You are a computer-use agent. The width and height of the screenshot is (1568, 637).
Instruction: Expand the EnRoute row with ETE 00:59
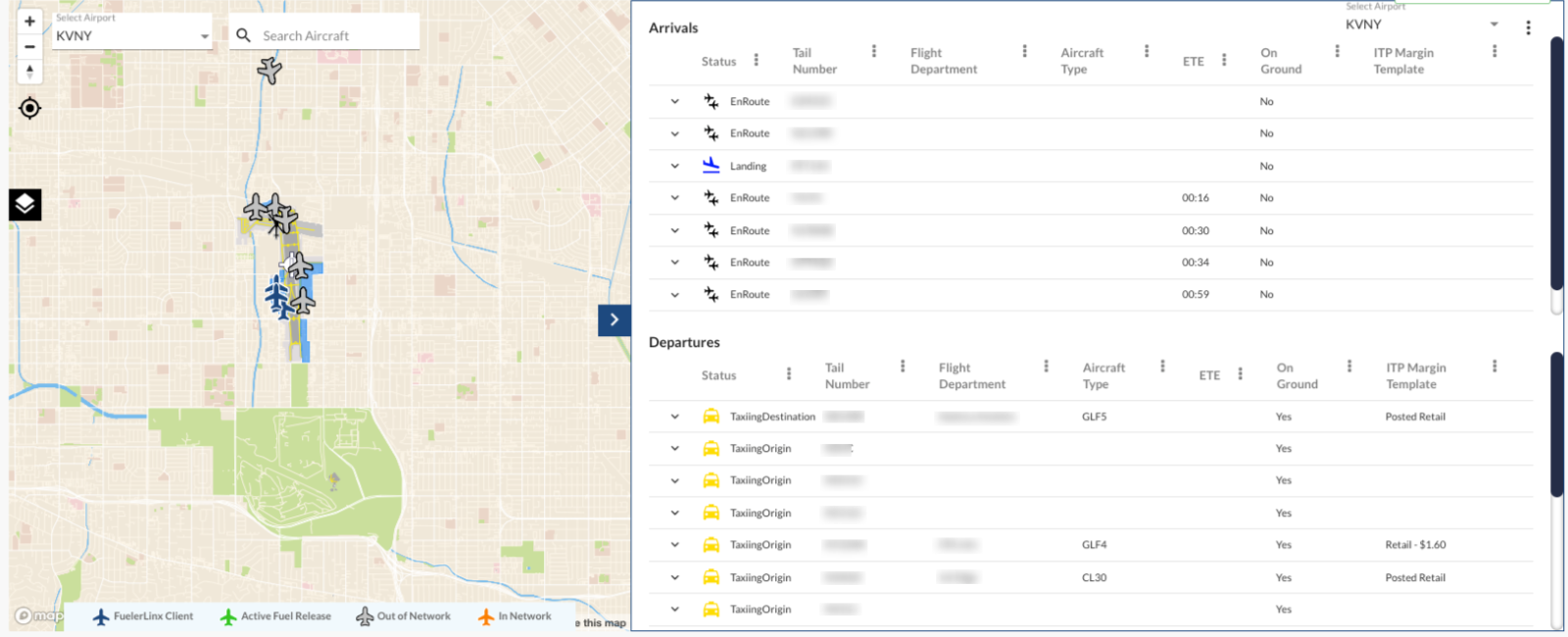674,294
